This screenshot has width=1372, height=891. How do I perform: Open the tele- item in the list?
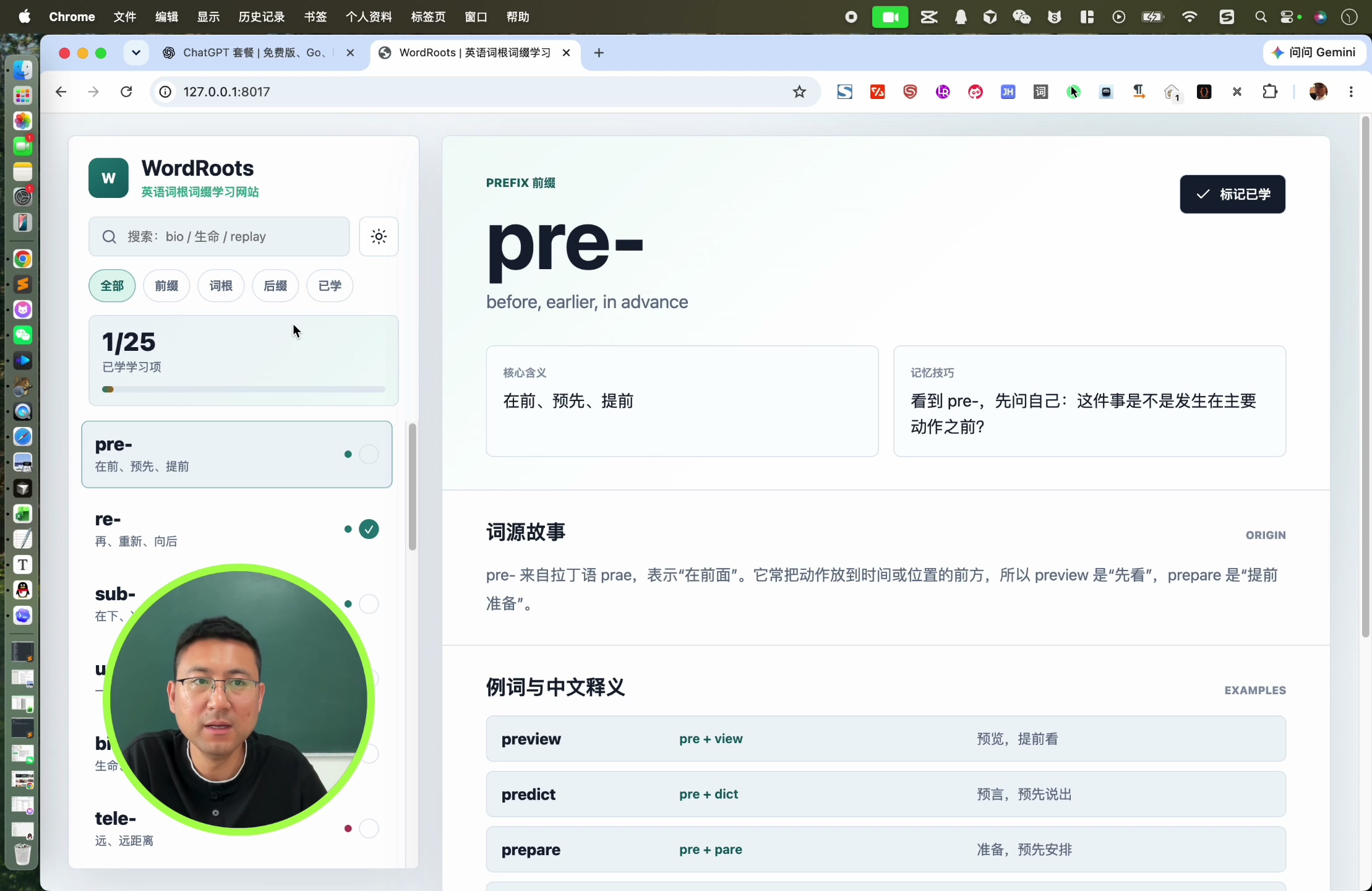click(x=237, y=829)
